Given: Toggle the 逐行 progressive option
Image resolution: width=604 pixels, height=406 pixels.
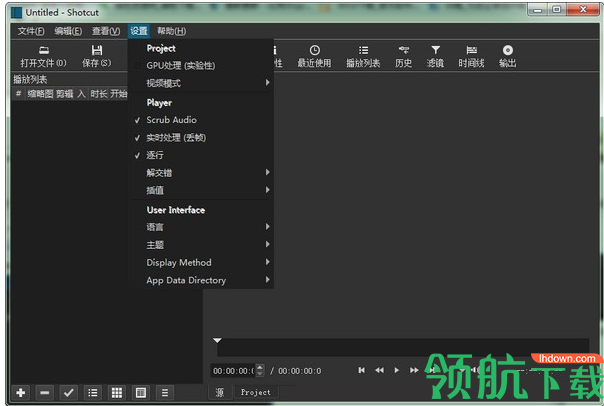Looking at the screenshot, I should (x=201, y=155).
